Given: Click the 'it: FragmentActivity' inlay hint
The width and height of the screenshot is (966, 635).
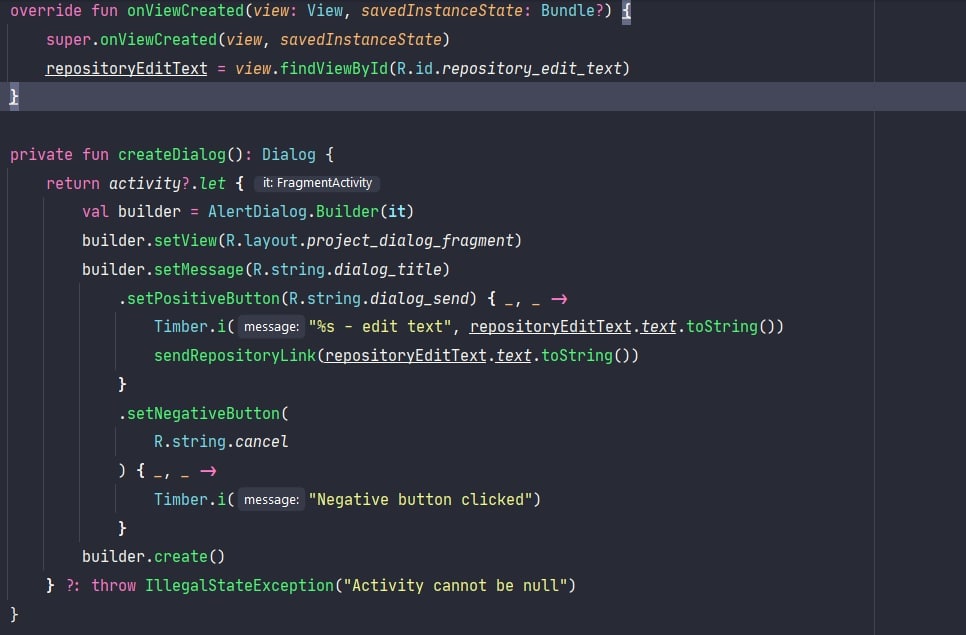Looking at the screenshot, I should [x=317, y=183].
